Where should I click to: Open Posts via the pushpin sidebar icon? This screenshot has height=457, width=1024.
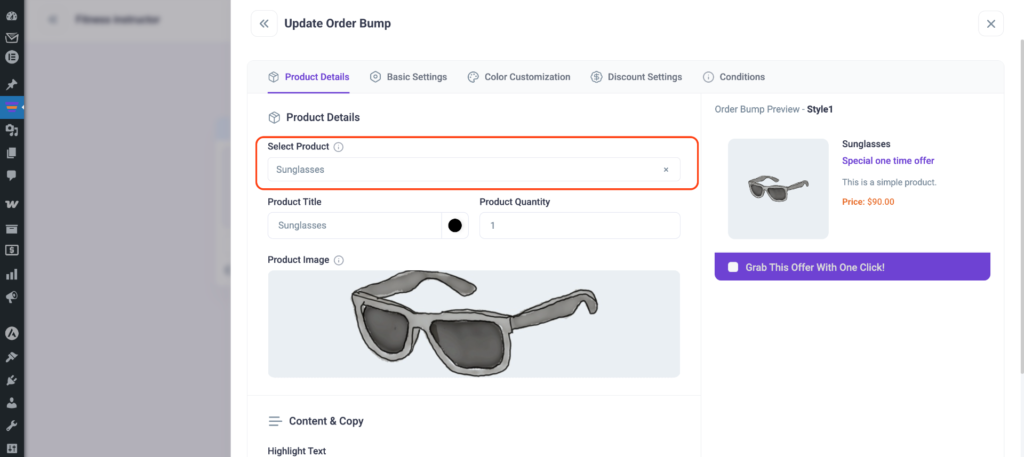pos(11,85)
